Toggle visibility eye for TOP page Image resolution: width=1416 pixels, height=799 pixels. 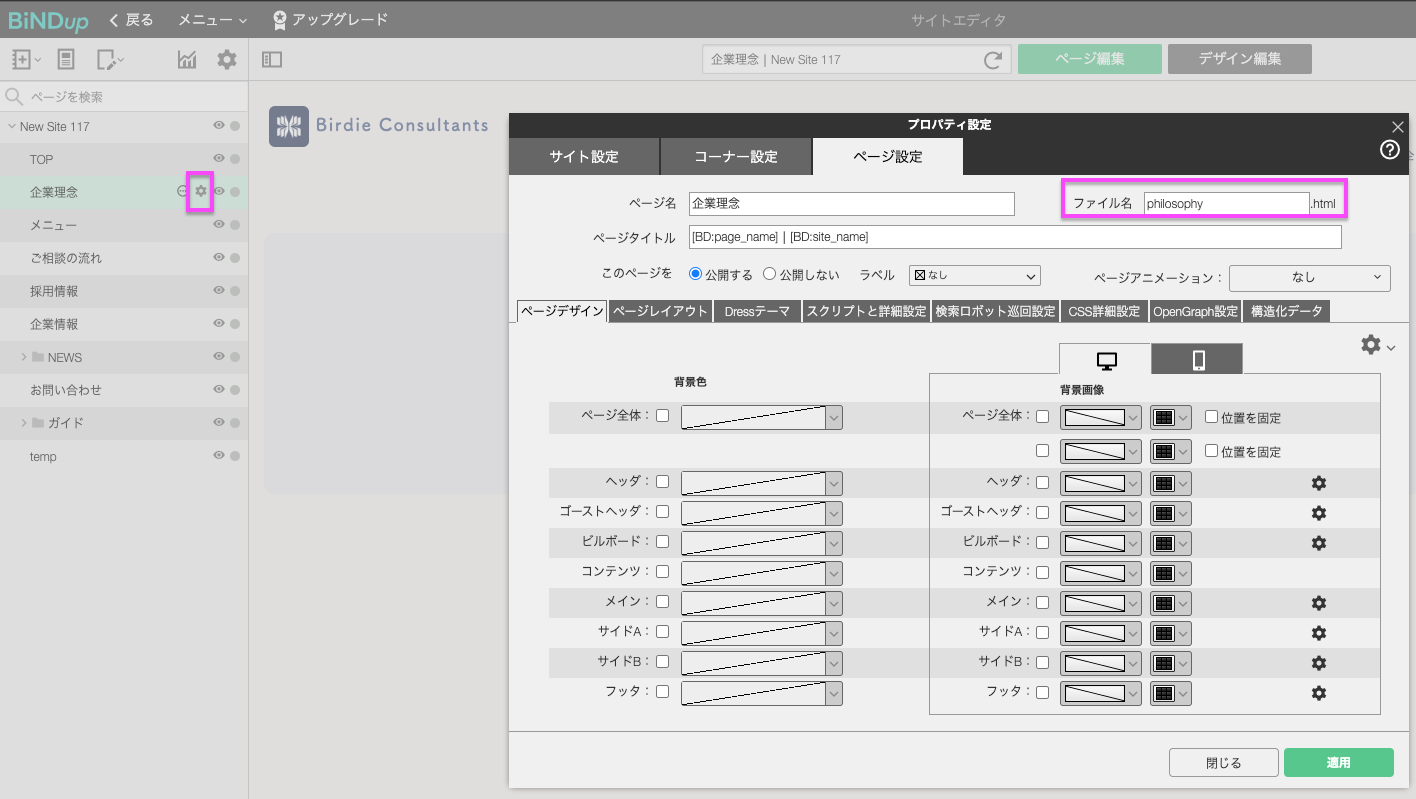pyautogui.click(x=218, y=159)
